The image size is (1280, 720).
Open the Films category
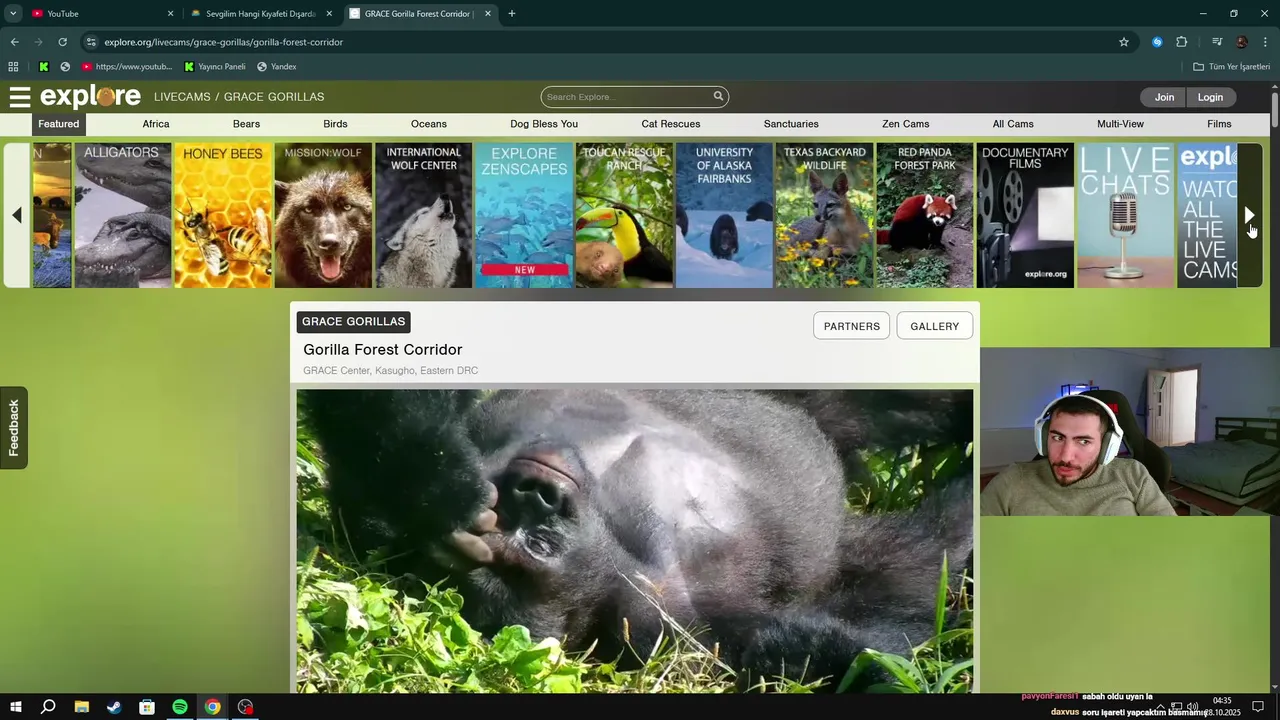1219,124
